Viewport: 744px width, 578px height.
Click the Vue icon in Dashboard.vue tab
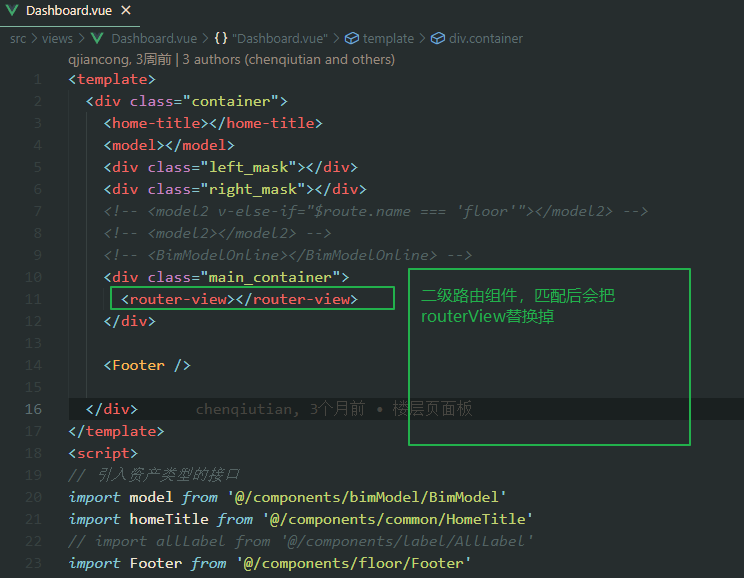click(12, 10)
